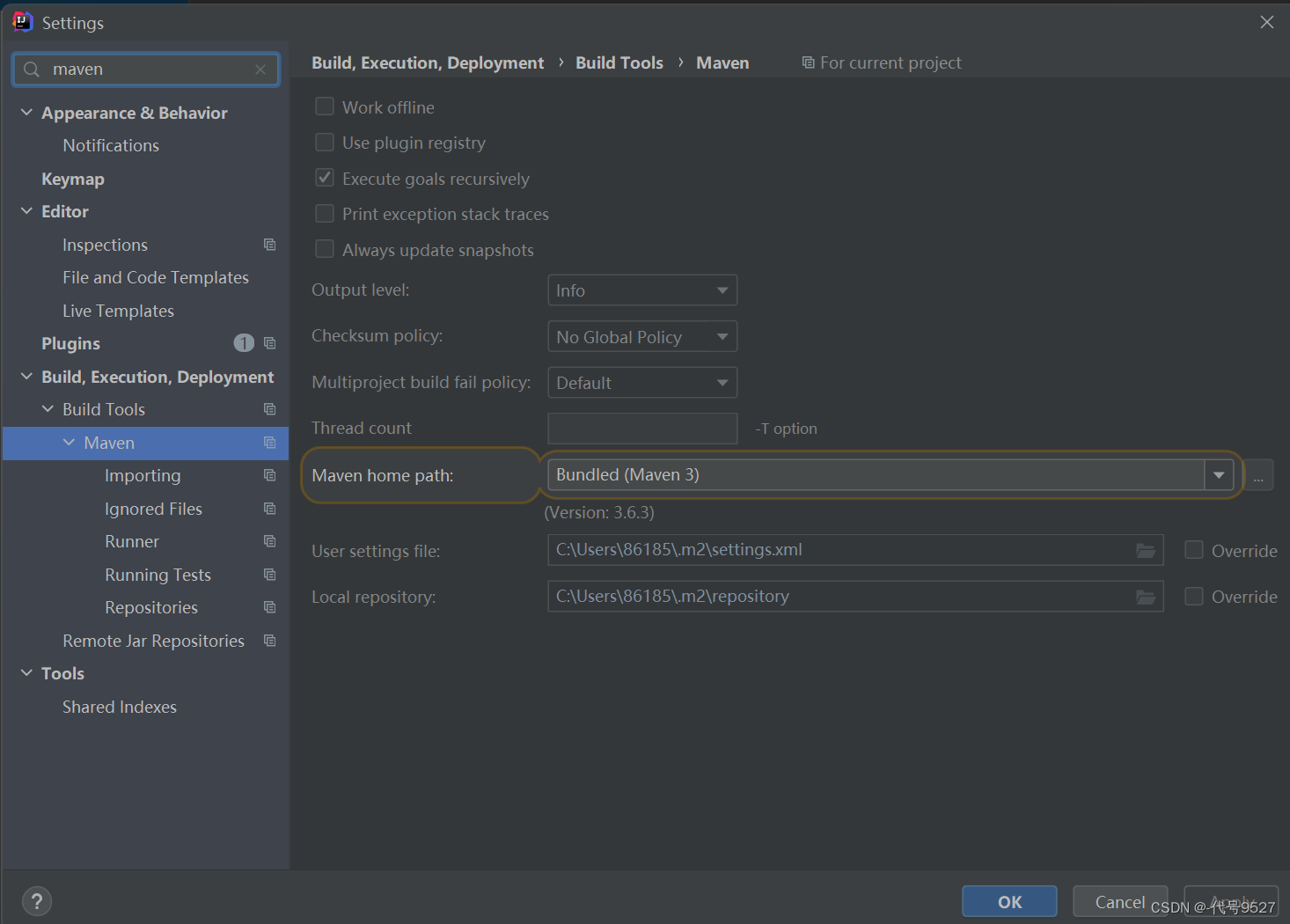Collapse the Appearance & Behavior section
Image resolution: width=1290 pixels, height=924 pixels.
[26, 113]
